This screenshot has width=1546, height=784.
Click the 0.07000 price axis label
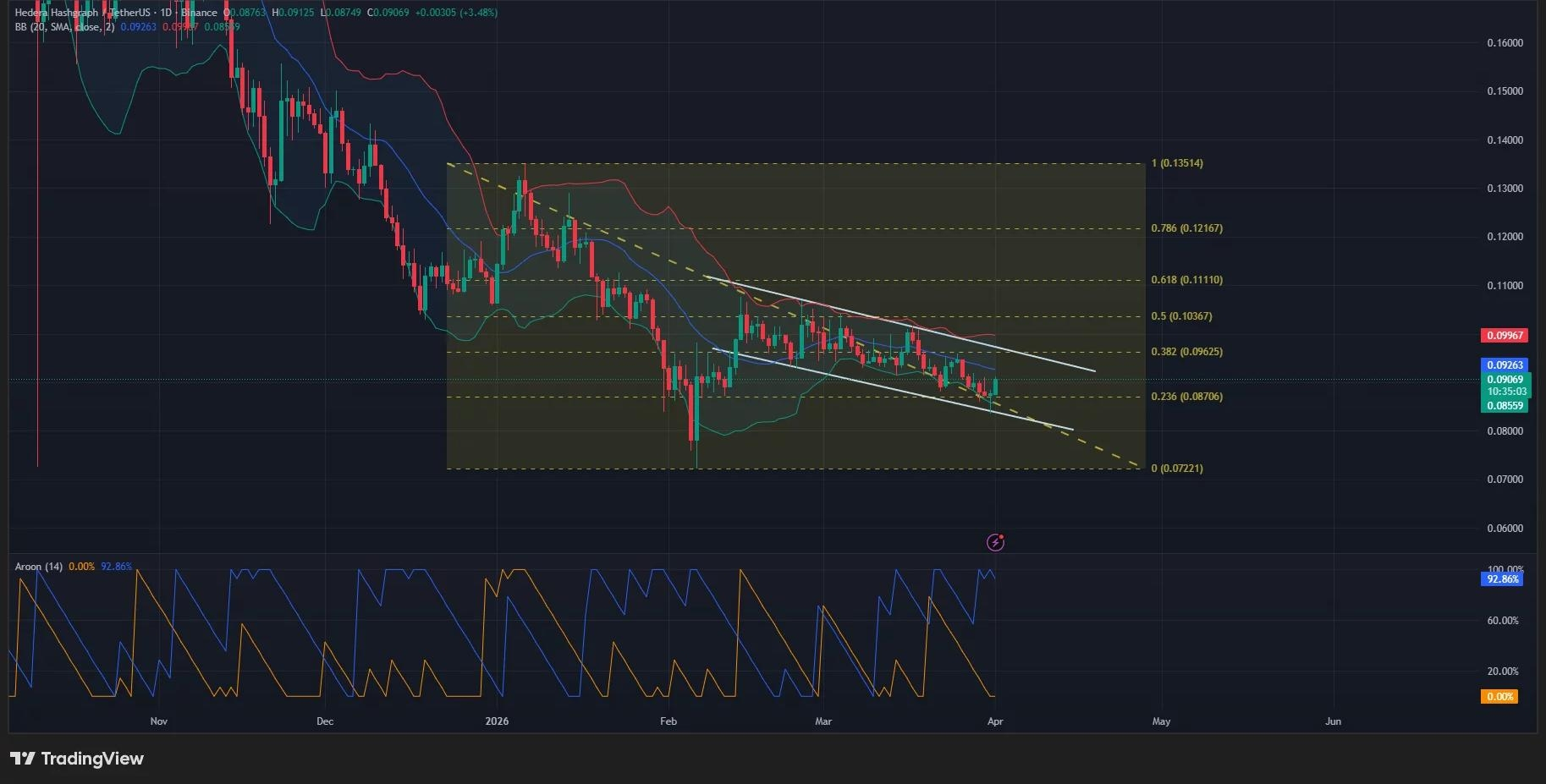click(1505, 480)
